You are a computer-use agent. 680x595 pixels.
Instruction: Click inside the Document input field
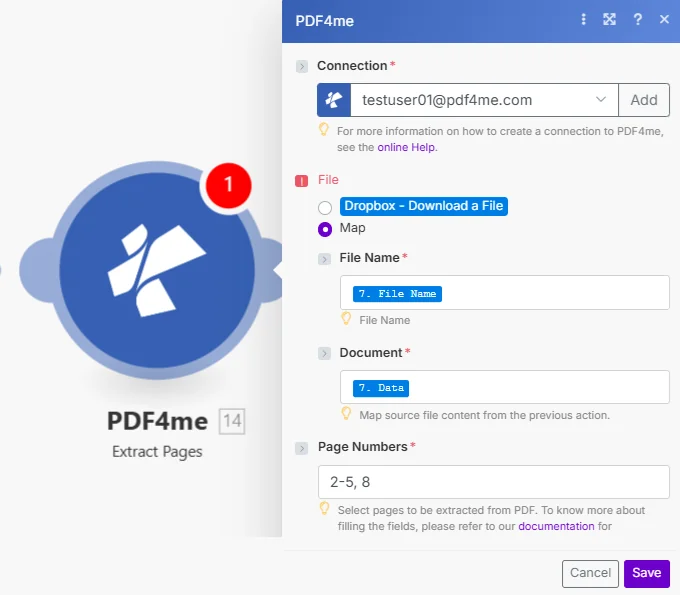pos(505,387)
